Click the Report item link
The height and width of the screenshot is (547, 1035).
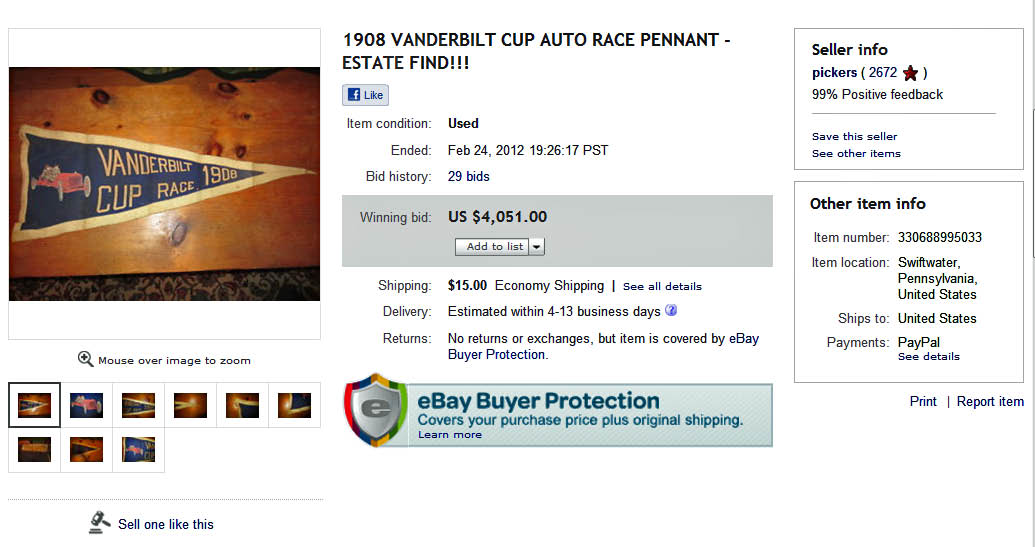[x=990, y=401]
